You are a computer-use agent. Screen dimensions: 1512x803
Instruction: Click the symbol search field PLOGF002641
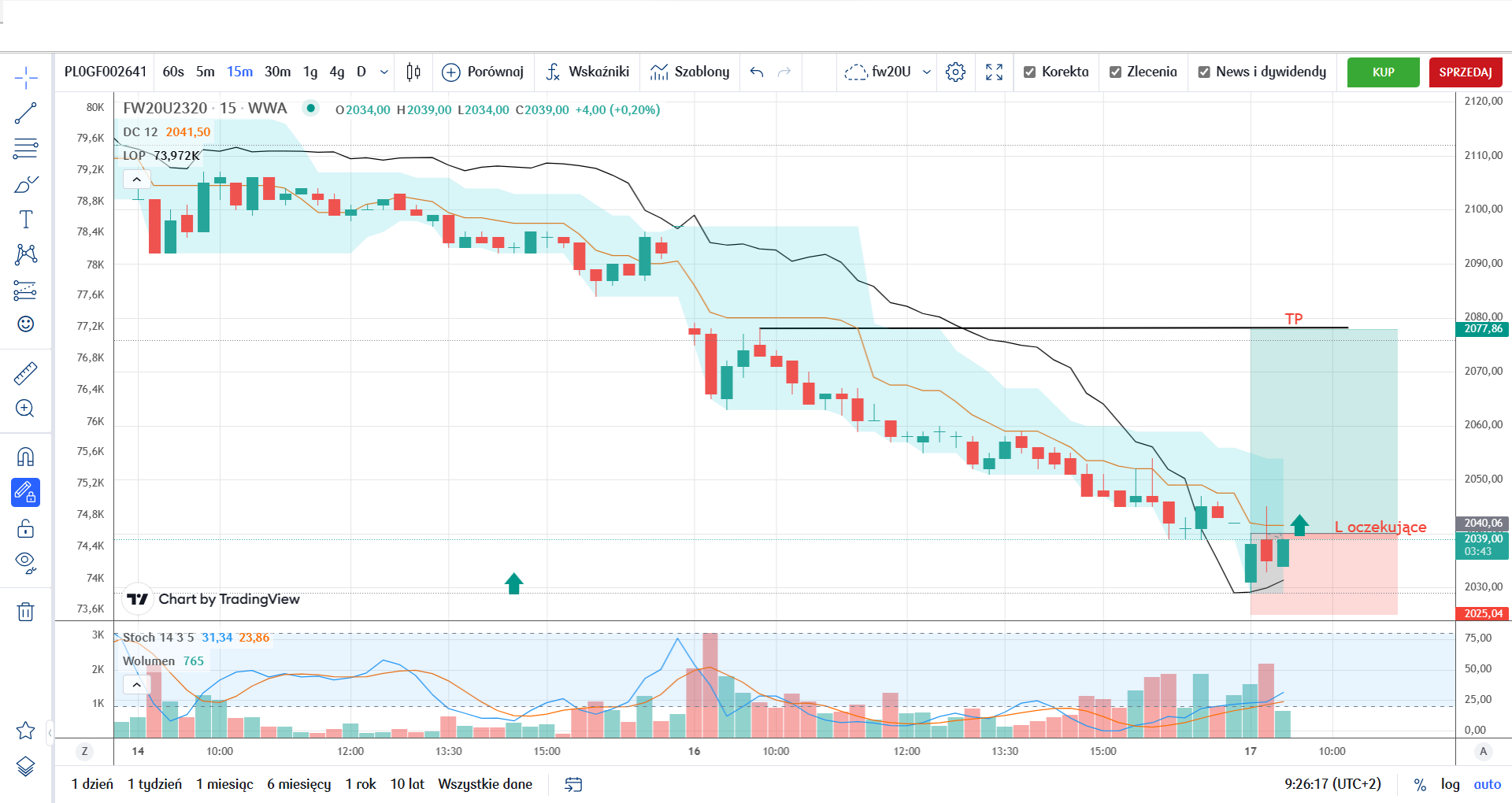[106, 72]
